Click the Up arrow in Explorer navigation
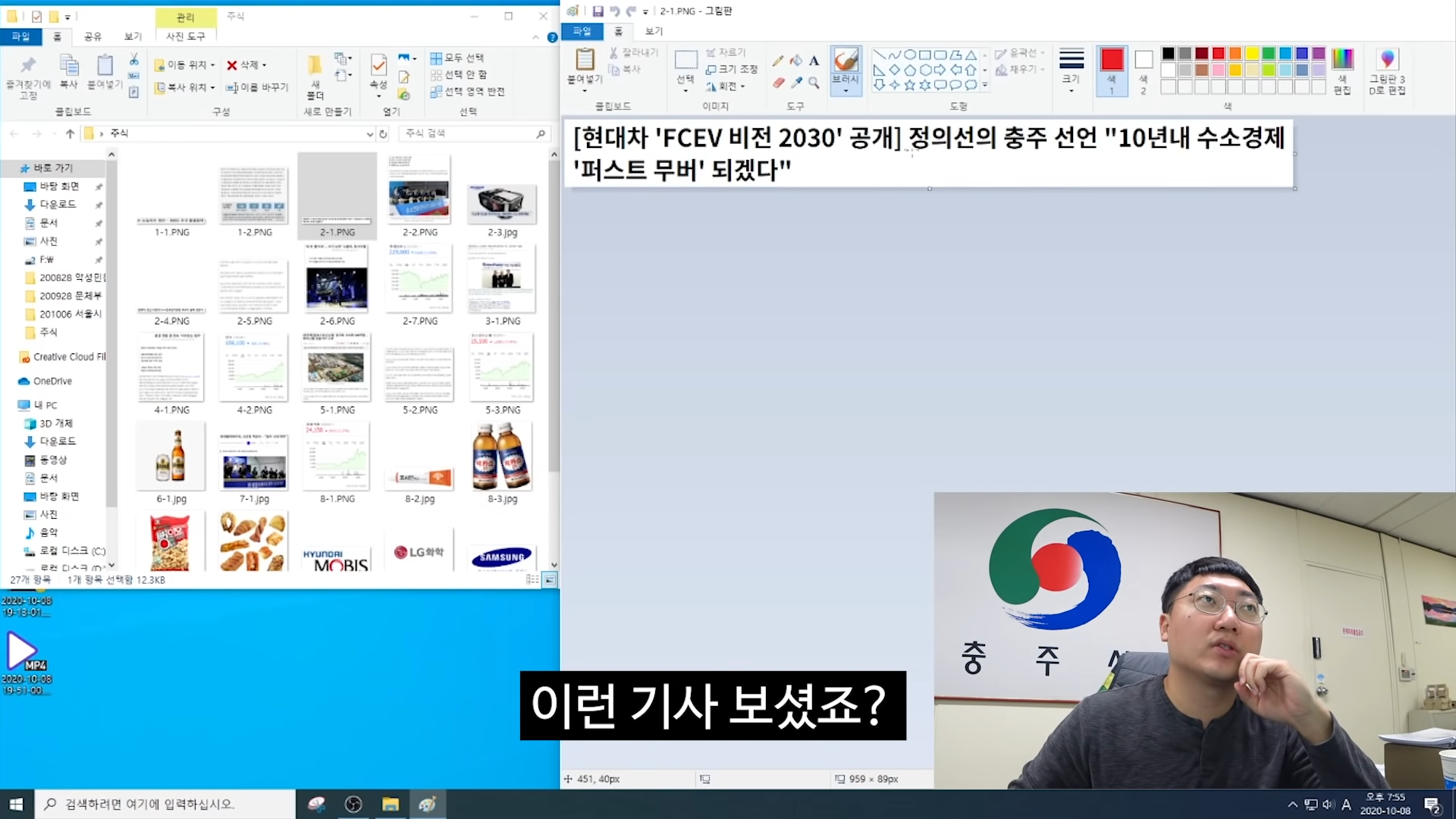This screenshot has width=1456, height=819. point(70,133)
